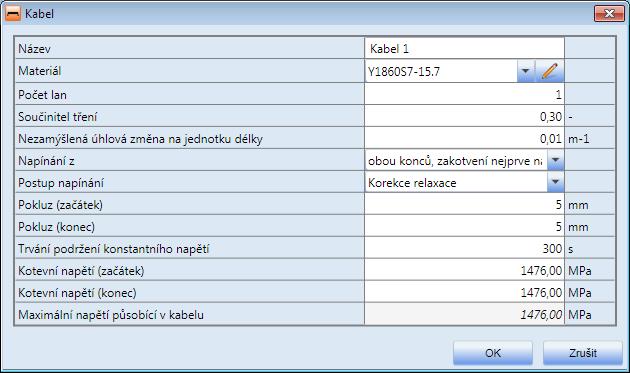This screenshot has height=373, width=630.
Task: Click the obou konců, zakotvení text
Action: click(x=455, y=161)
